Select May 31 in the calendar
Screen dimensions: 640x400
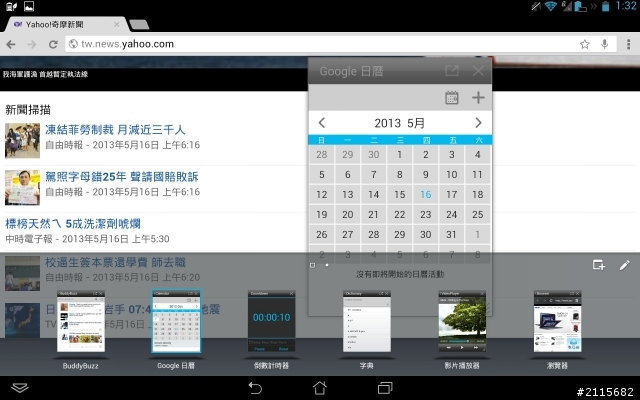451,235
